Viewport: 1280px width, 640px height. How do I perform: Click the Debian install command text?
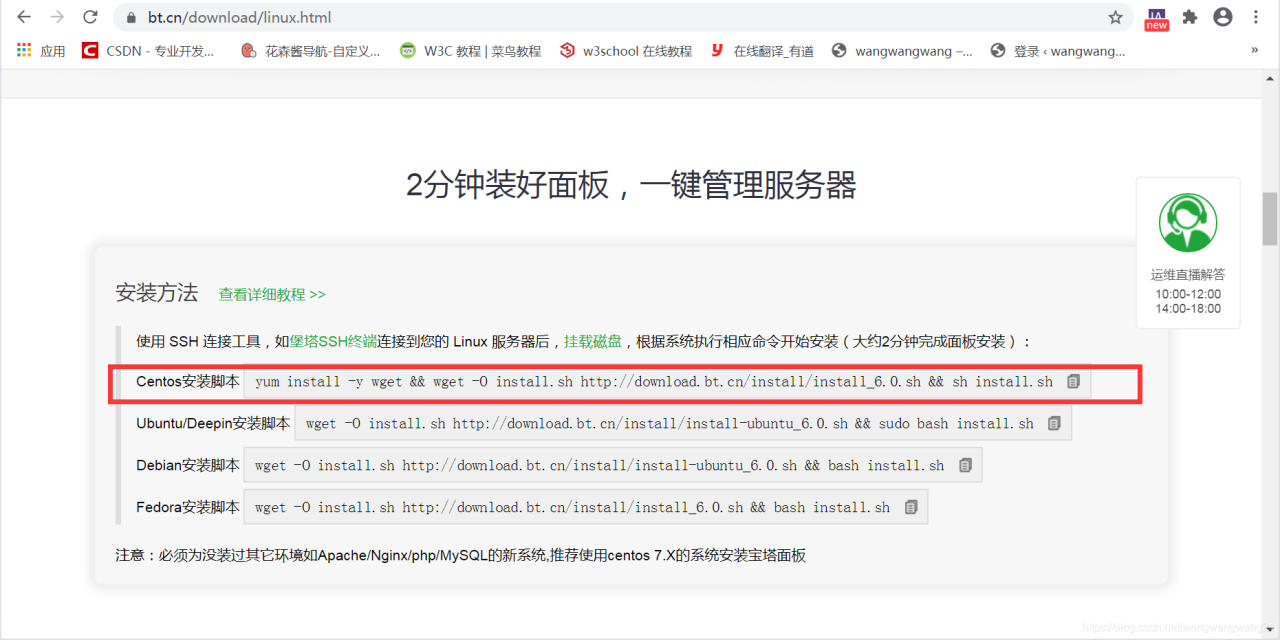(600, 466)
